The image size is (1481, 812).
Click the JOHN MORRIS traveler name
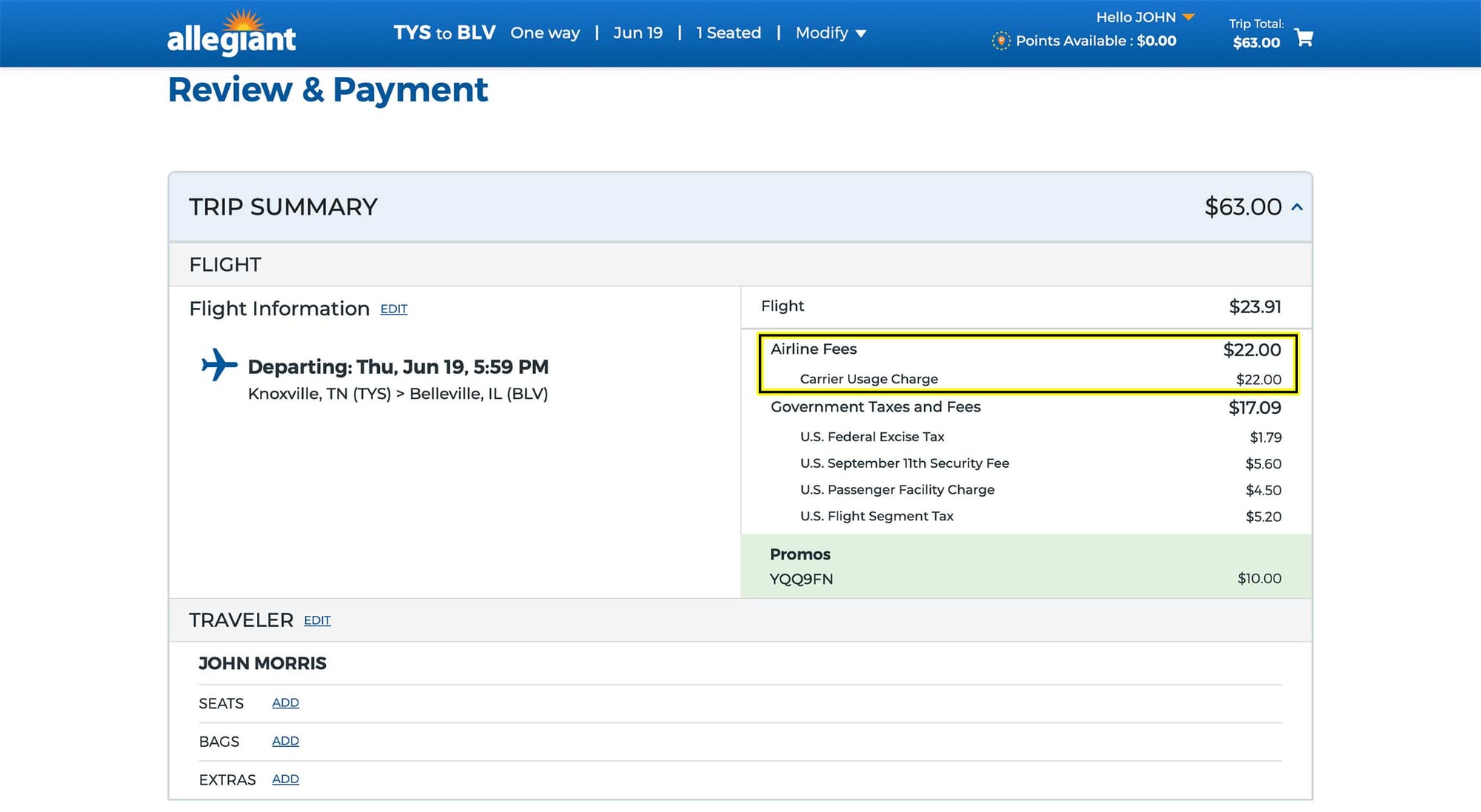(x=262, y=663)
